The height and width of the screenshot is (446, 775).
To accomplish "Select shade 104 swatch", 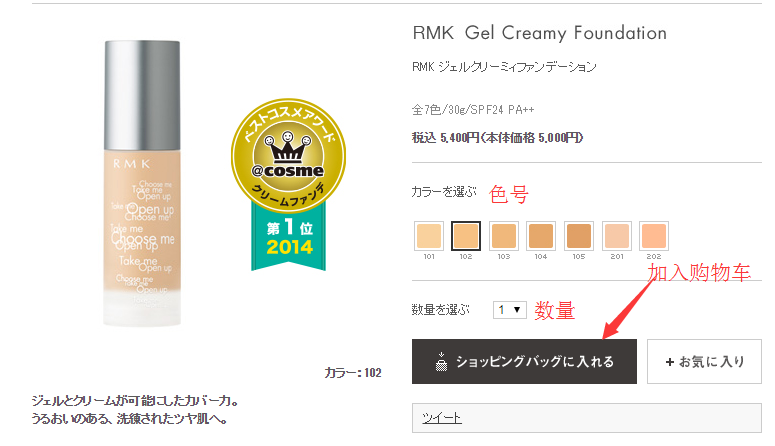I will click(541, 236).
